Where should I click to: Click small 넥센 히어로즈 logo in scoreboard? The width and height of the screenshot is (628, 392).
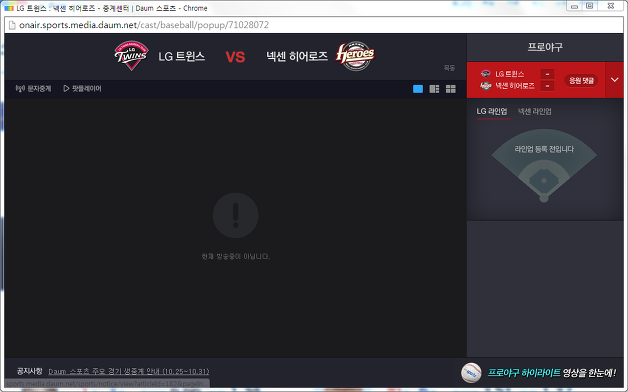click(x=485, y=86)
